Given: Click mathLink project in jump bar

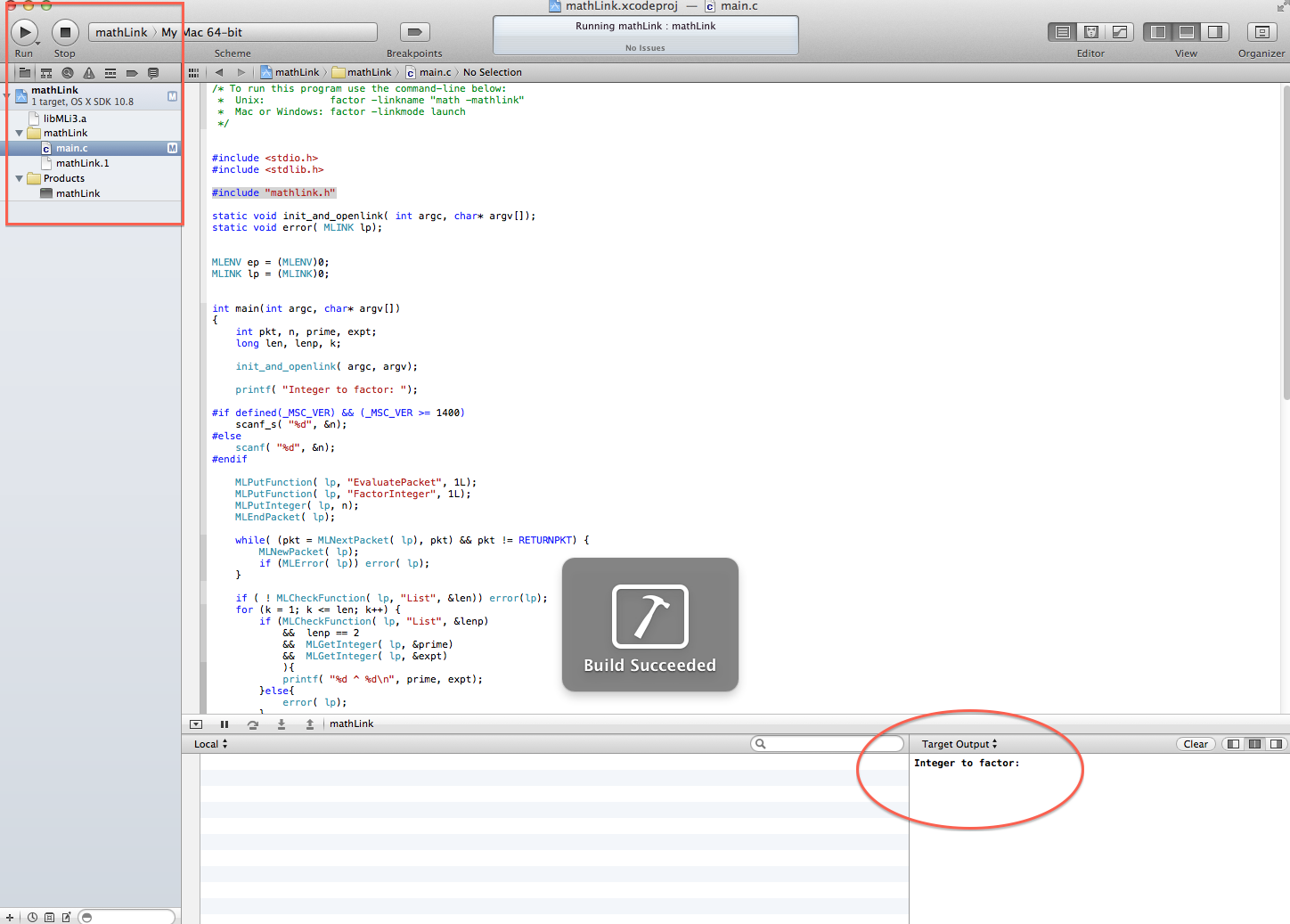Looking at the screenshot, I should (x=290, y=72).
